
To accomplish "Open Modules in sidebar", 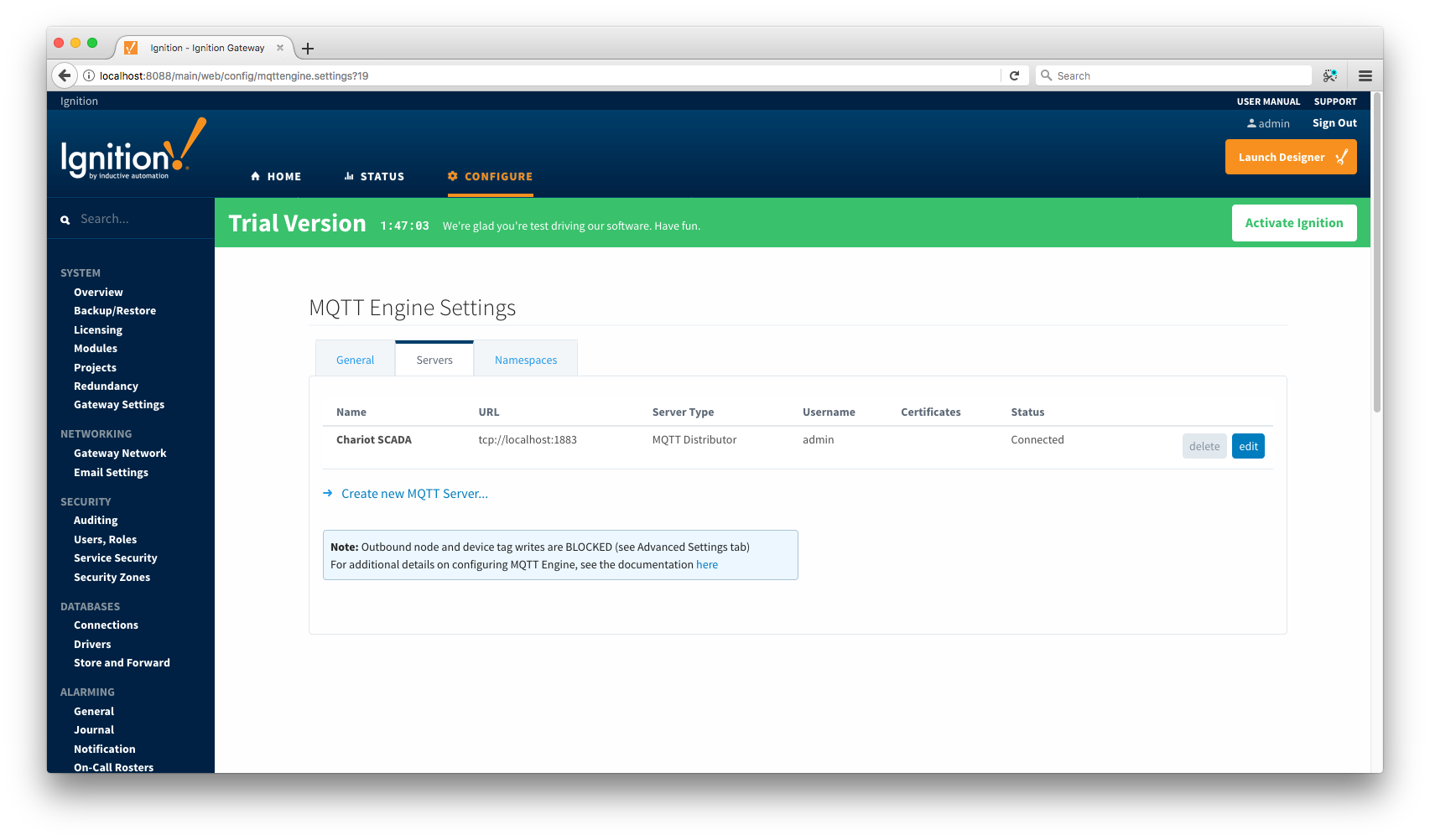I will pyautogui.click(x=96, y=349).
